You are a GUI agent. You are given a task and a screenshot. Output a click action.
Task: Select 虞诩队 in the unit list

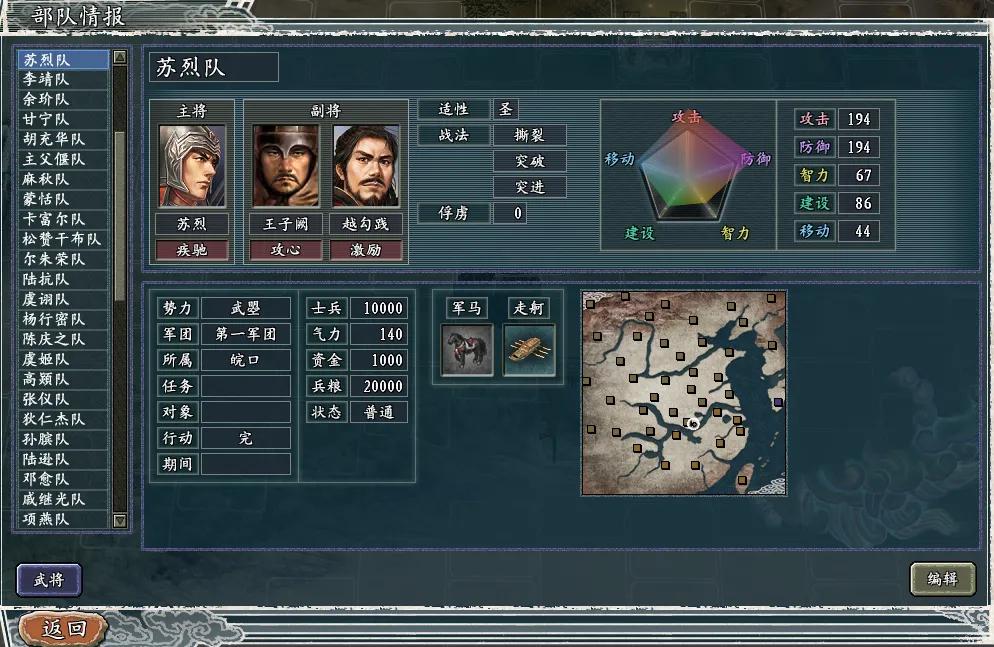coord(63,299)
